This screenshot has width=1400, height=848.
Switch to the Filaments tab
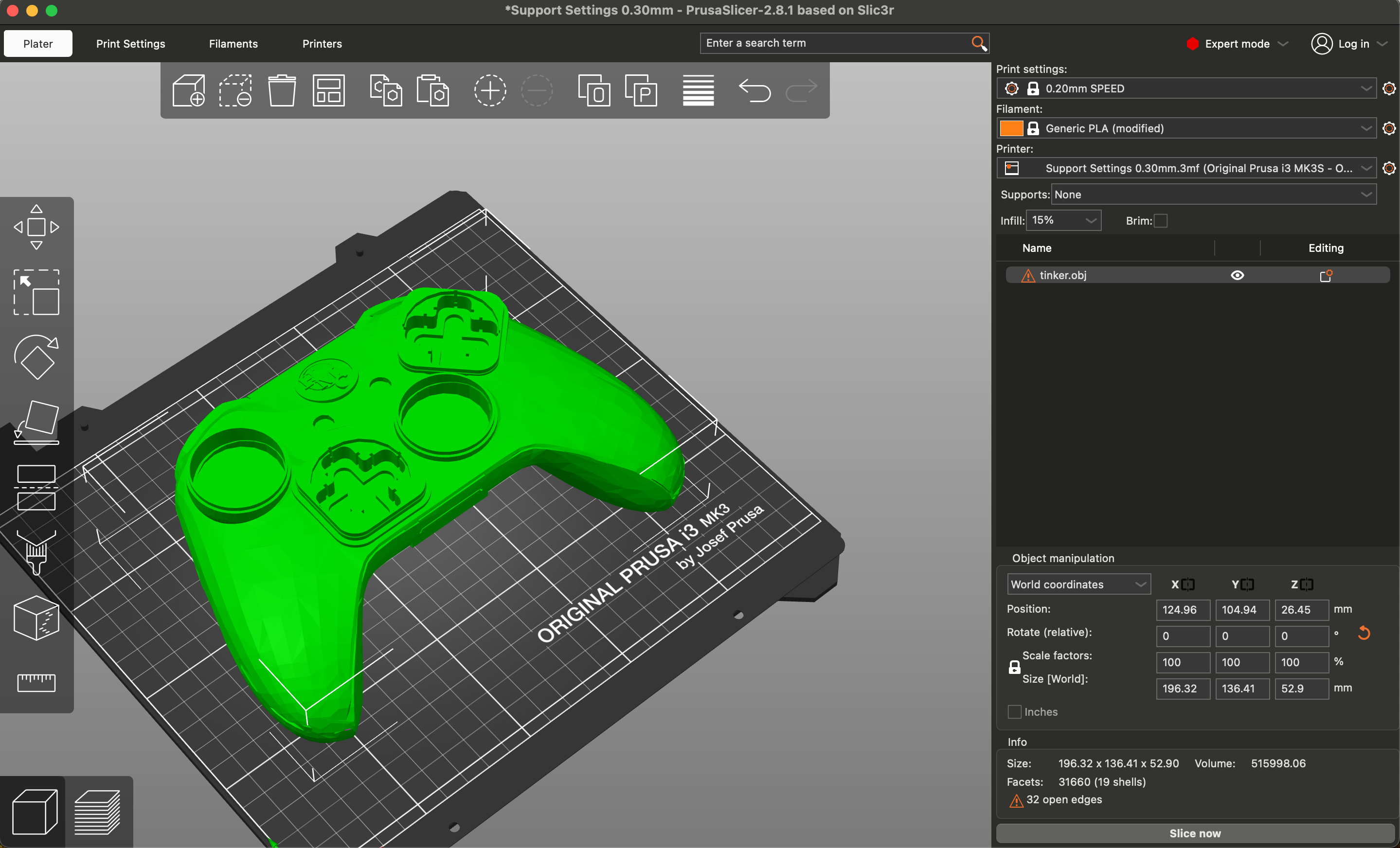(233, 44)
